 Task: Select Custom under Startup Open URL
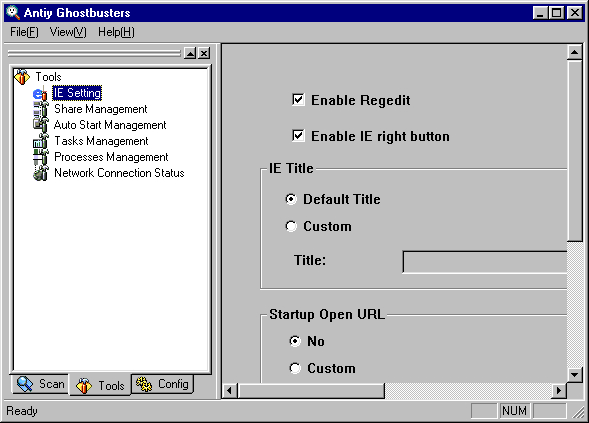tap(295, 368)
